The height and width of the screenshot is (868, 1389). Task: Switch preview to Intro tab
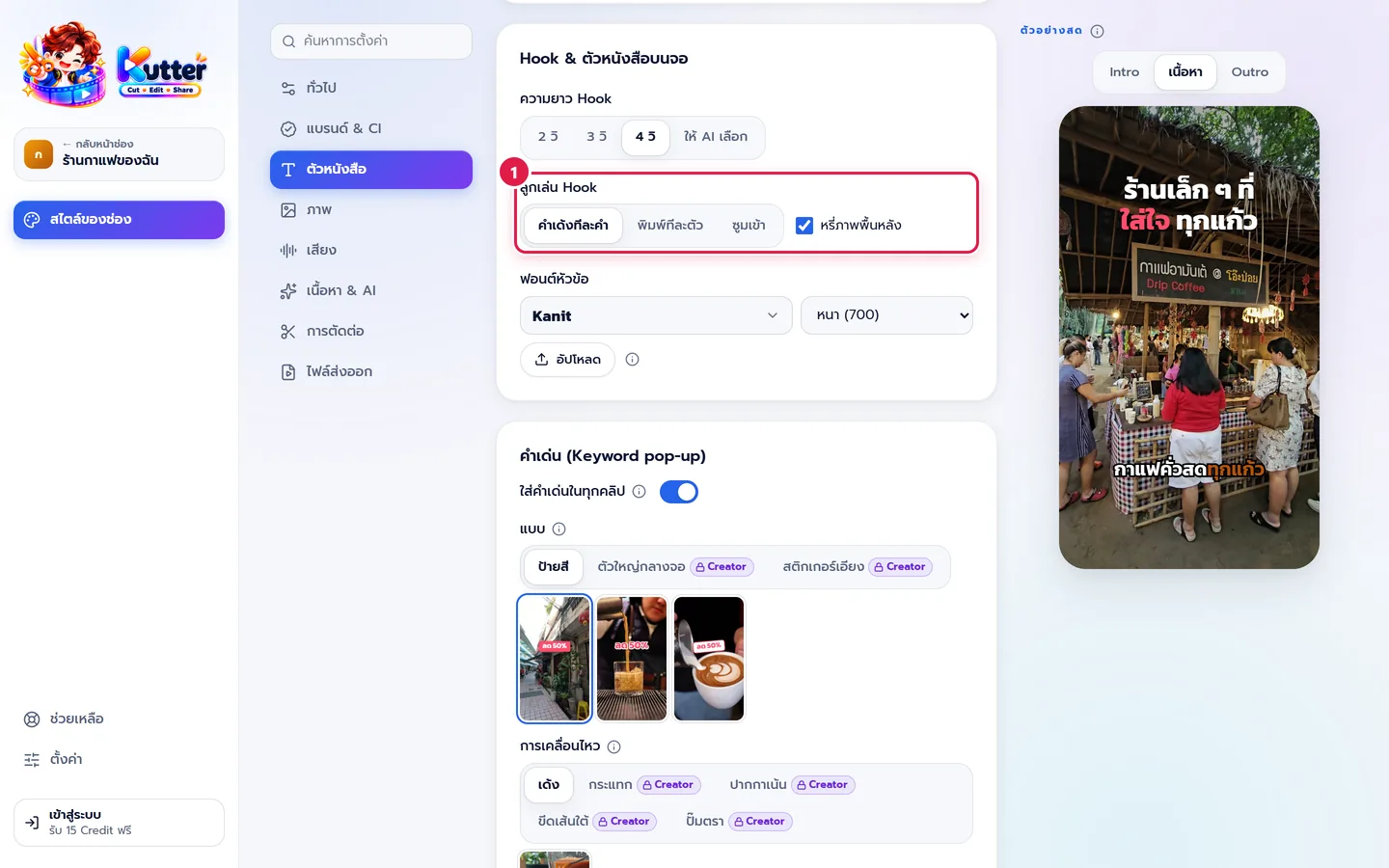[x=1124, y=72]
